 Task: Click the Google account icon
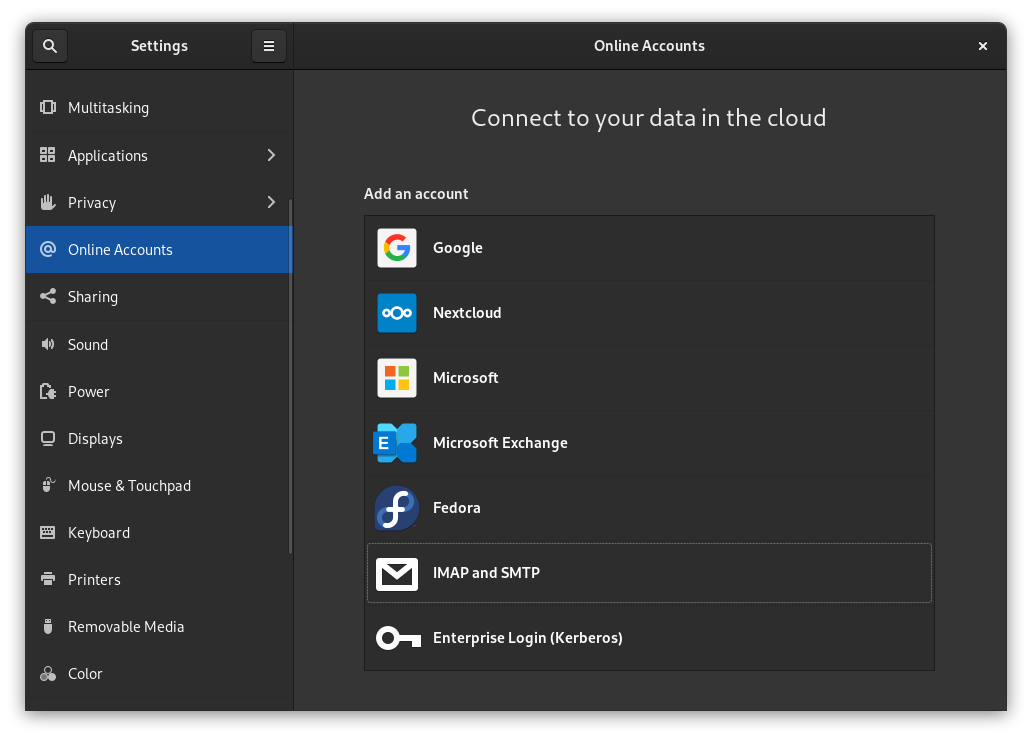point(396,248)
